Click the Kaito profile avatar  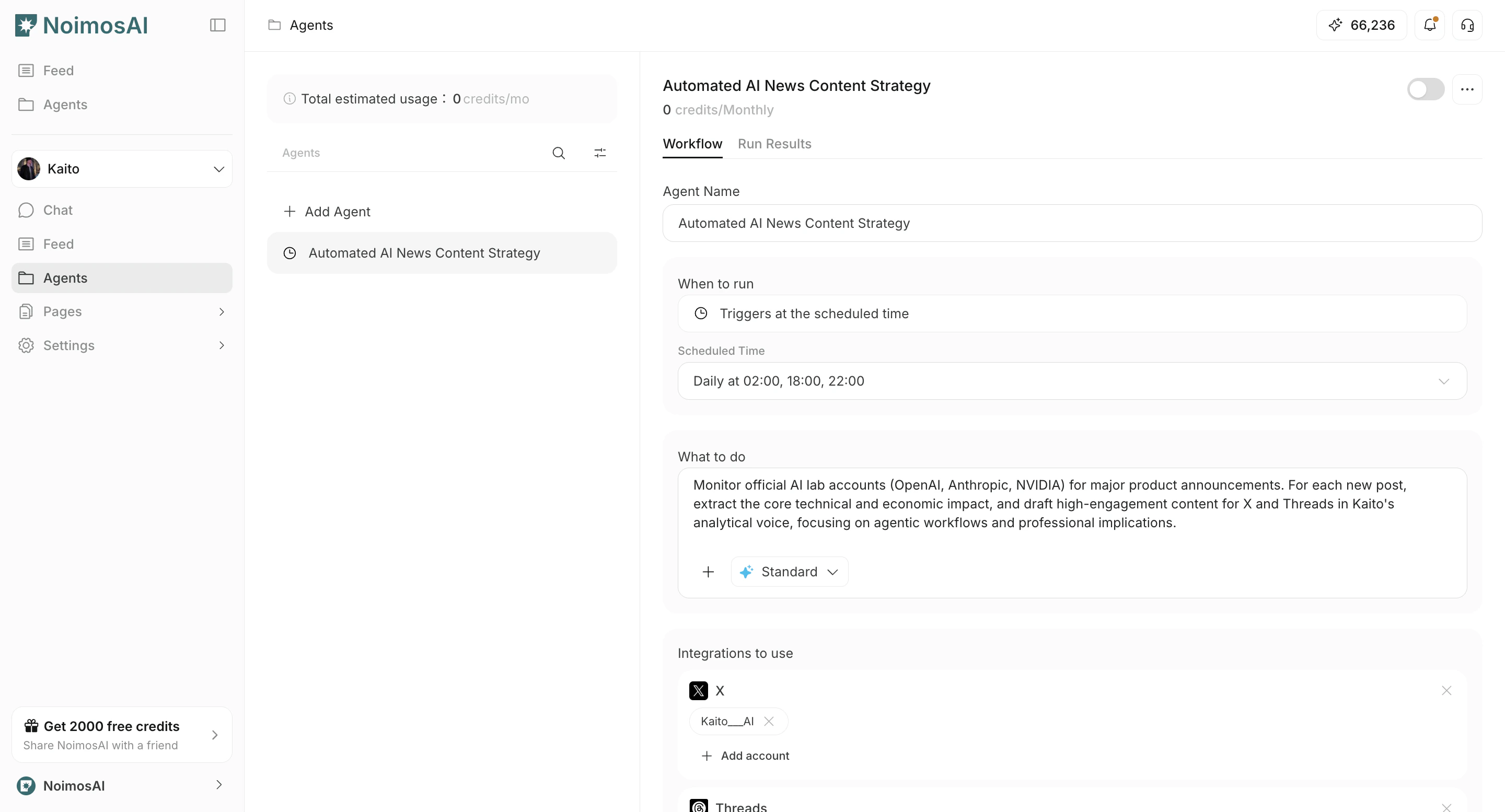tap(29, 169)
